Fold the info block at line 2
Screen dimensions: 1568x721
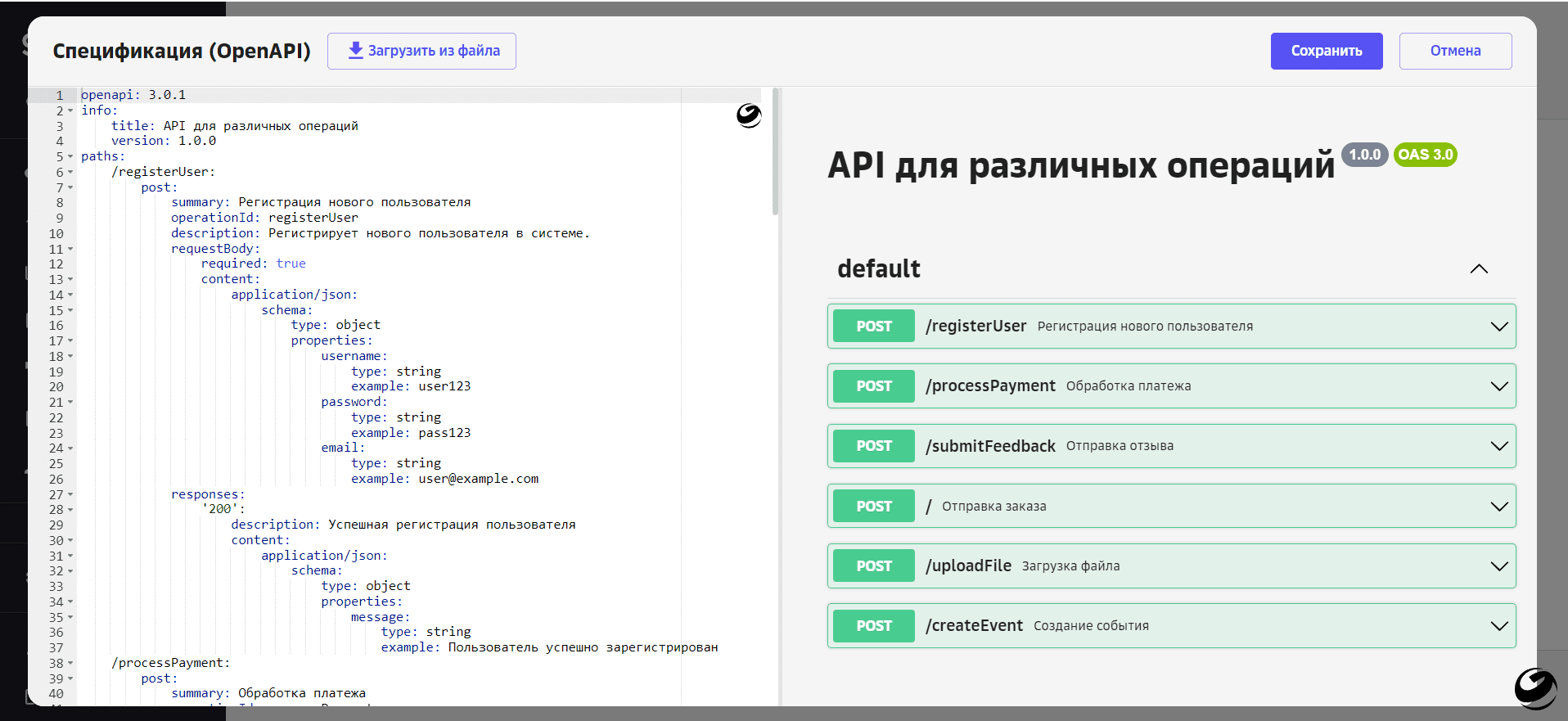(x=70, y=110)
